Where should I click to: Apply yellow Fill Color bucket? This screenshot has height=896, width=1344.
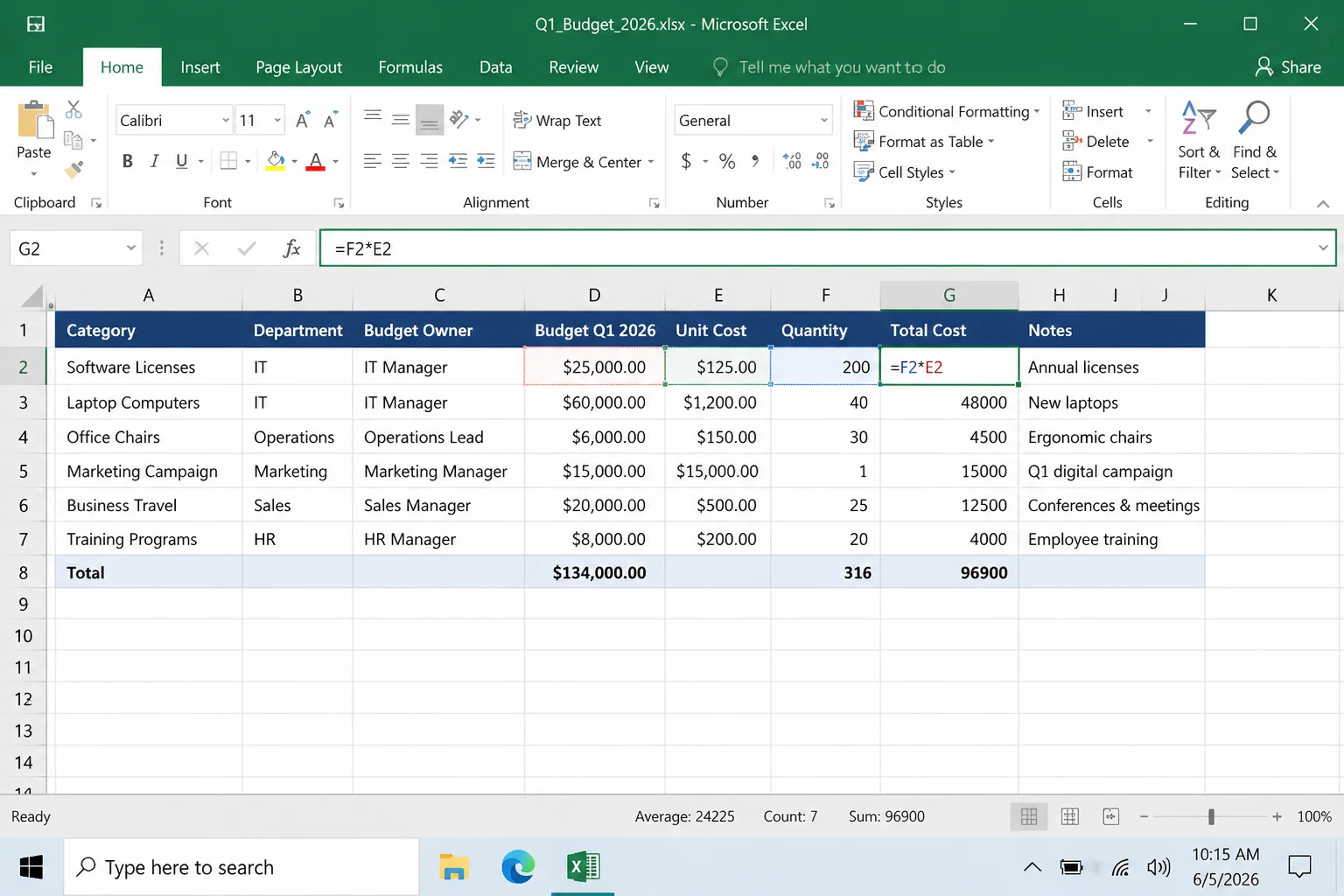click(276, 161)
